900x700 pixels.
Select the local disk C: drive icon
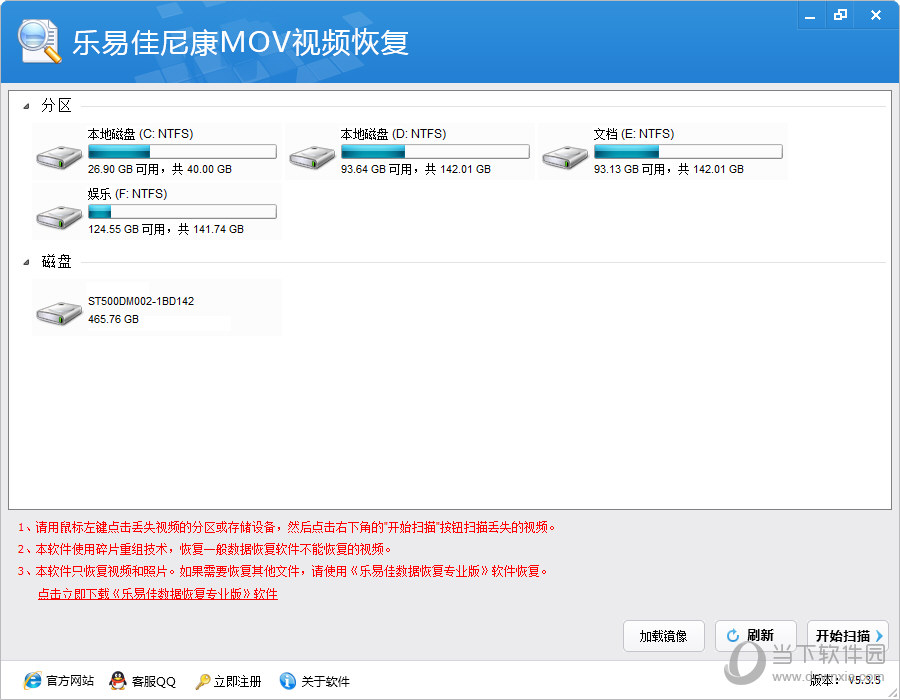click(59, 157)
